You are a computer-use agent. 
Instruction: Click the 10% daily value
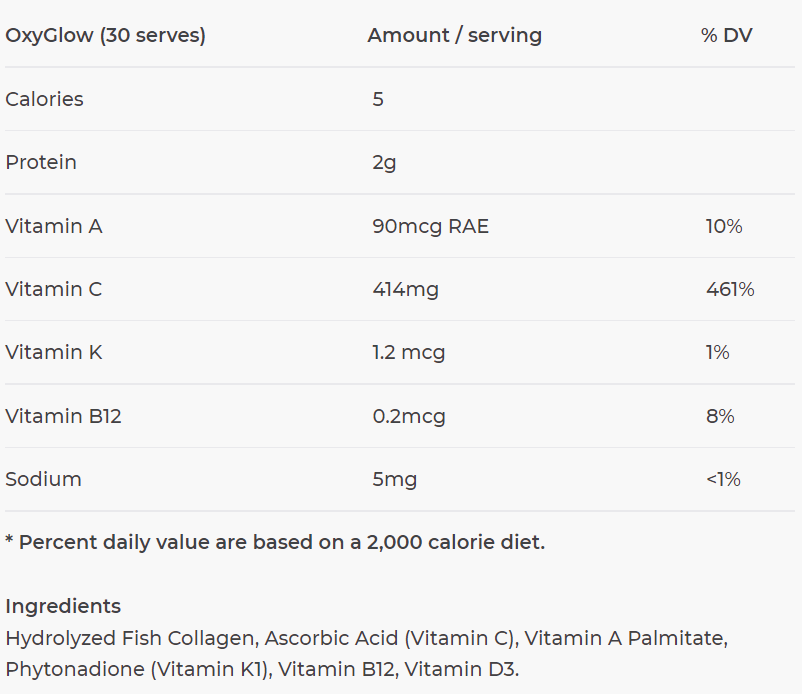724,226
